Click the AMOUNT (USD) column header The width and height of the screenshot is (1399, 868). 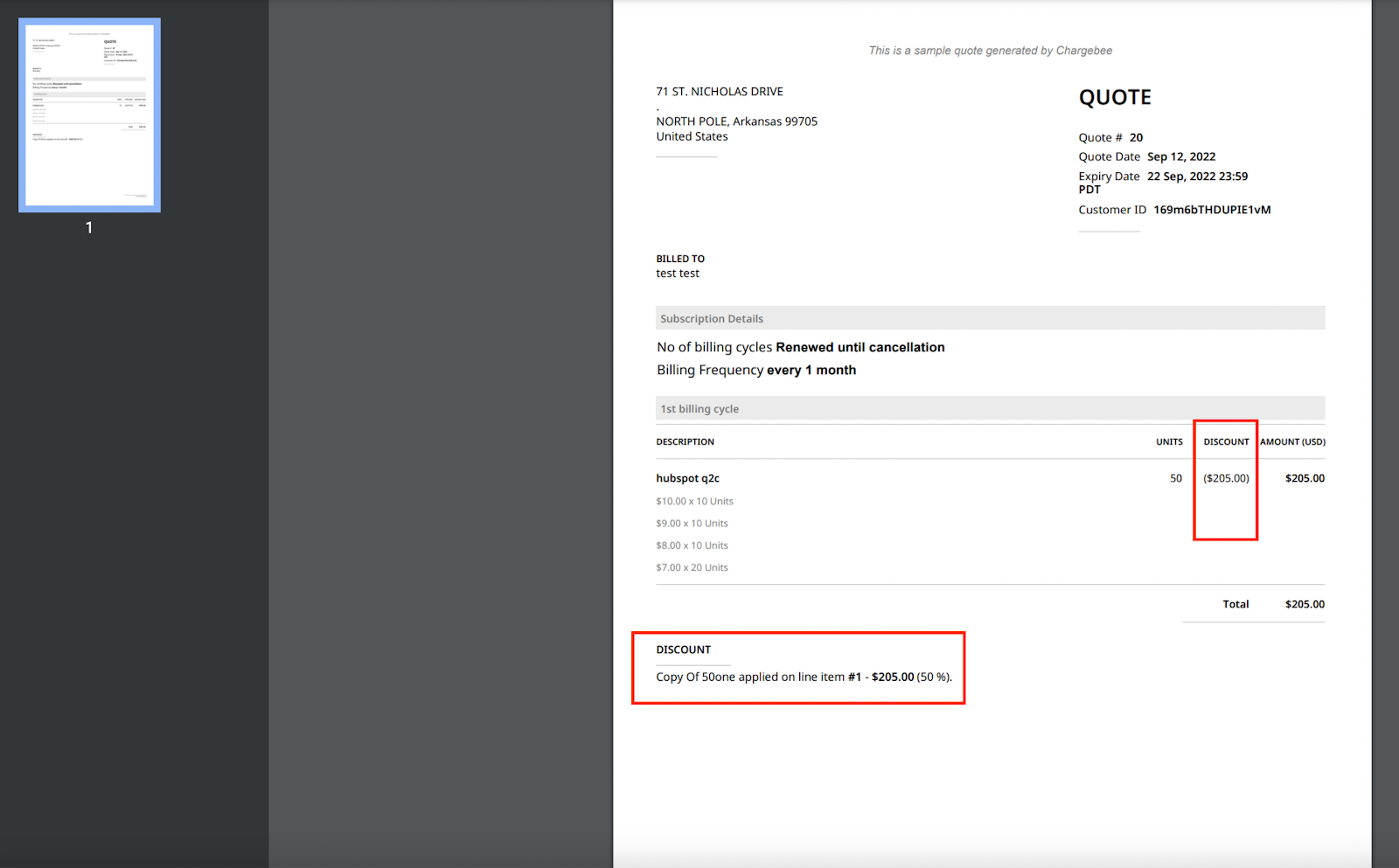(1291, 441)
